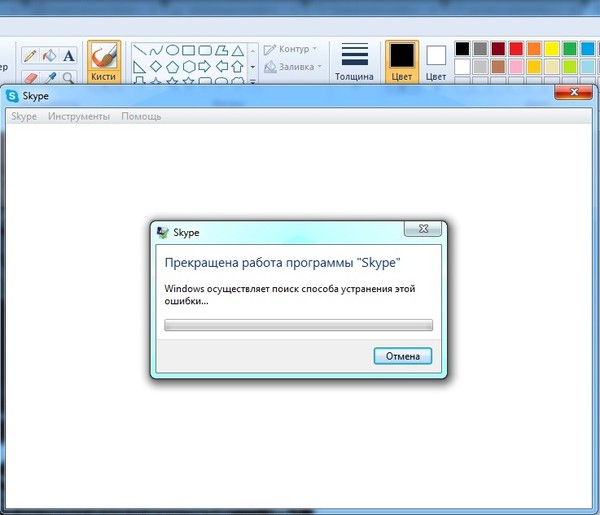This screenshot has width=600, height=515.
Task: Close the Skype crash dialog
Action: coord(423,229)
